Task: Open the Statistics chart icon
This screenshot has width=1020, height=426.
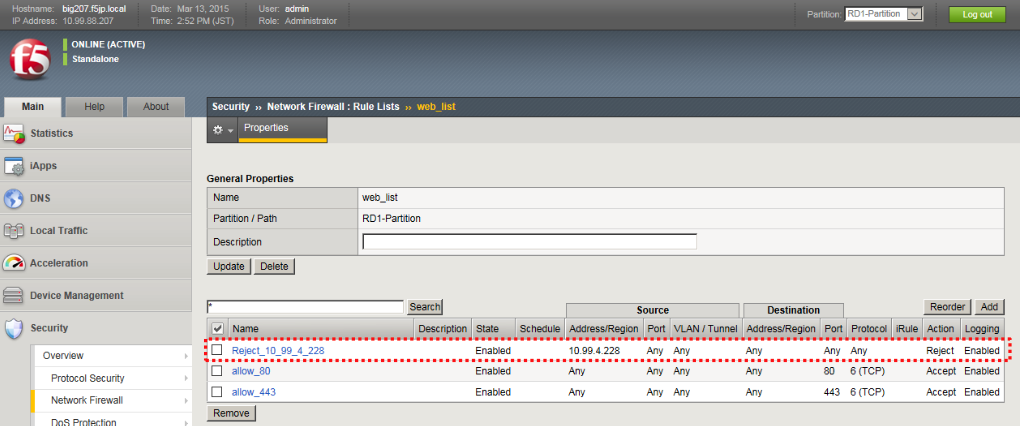Action: click(x=14, y=133)
